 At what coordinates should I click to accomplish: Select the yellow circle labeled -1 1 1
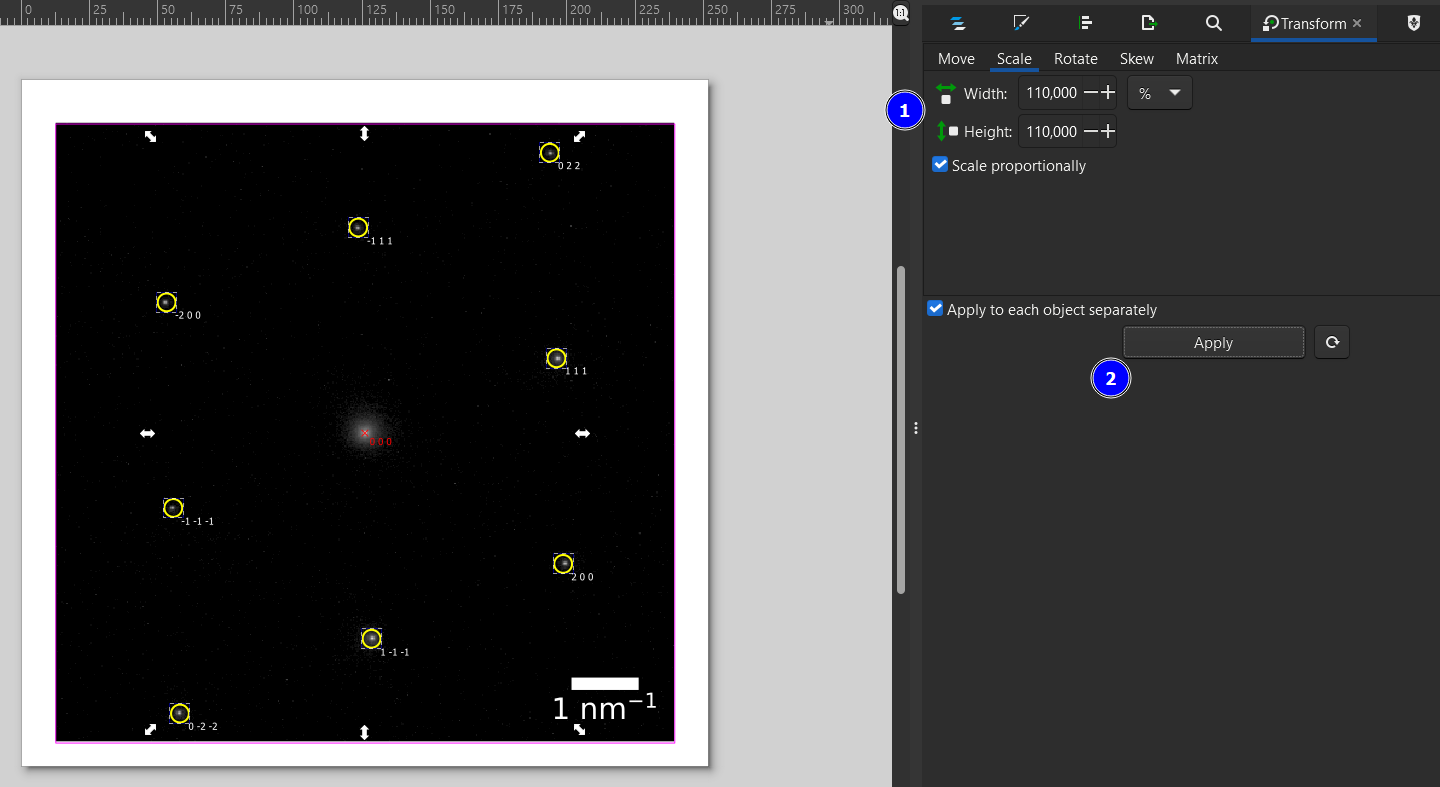point(358,228)
